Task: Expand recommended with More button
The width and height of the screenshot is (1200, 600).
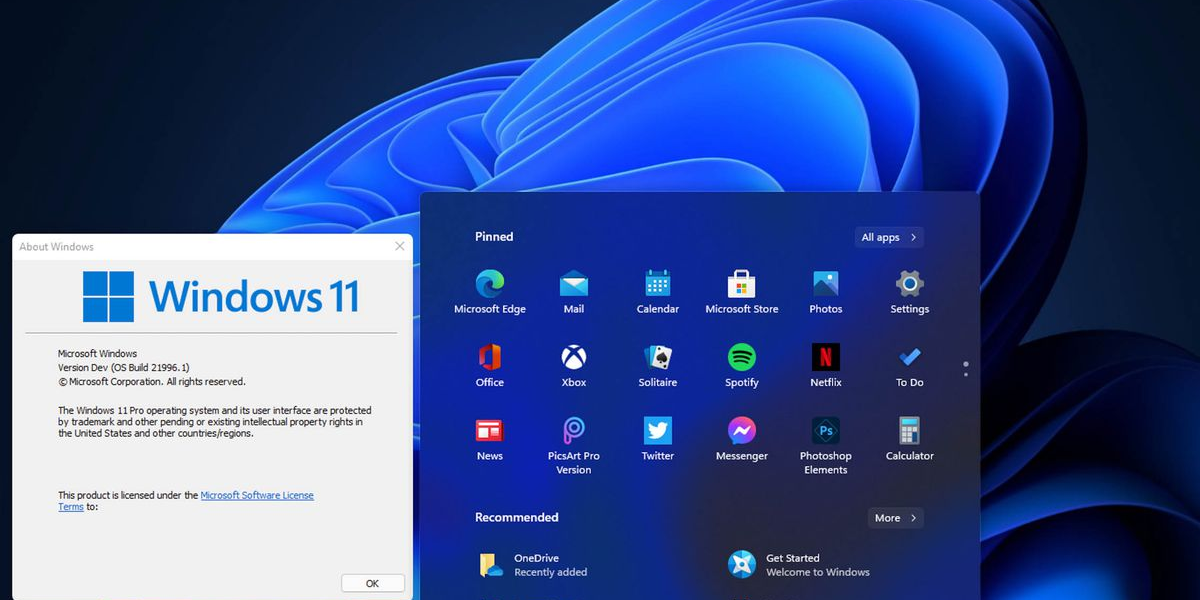Action: (x=895, y=518)
